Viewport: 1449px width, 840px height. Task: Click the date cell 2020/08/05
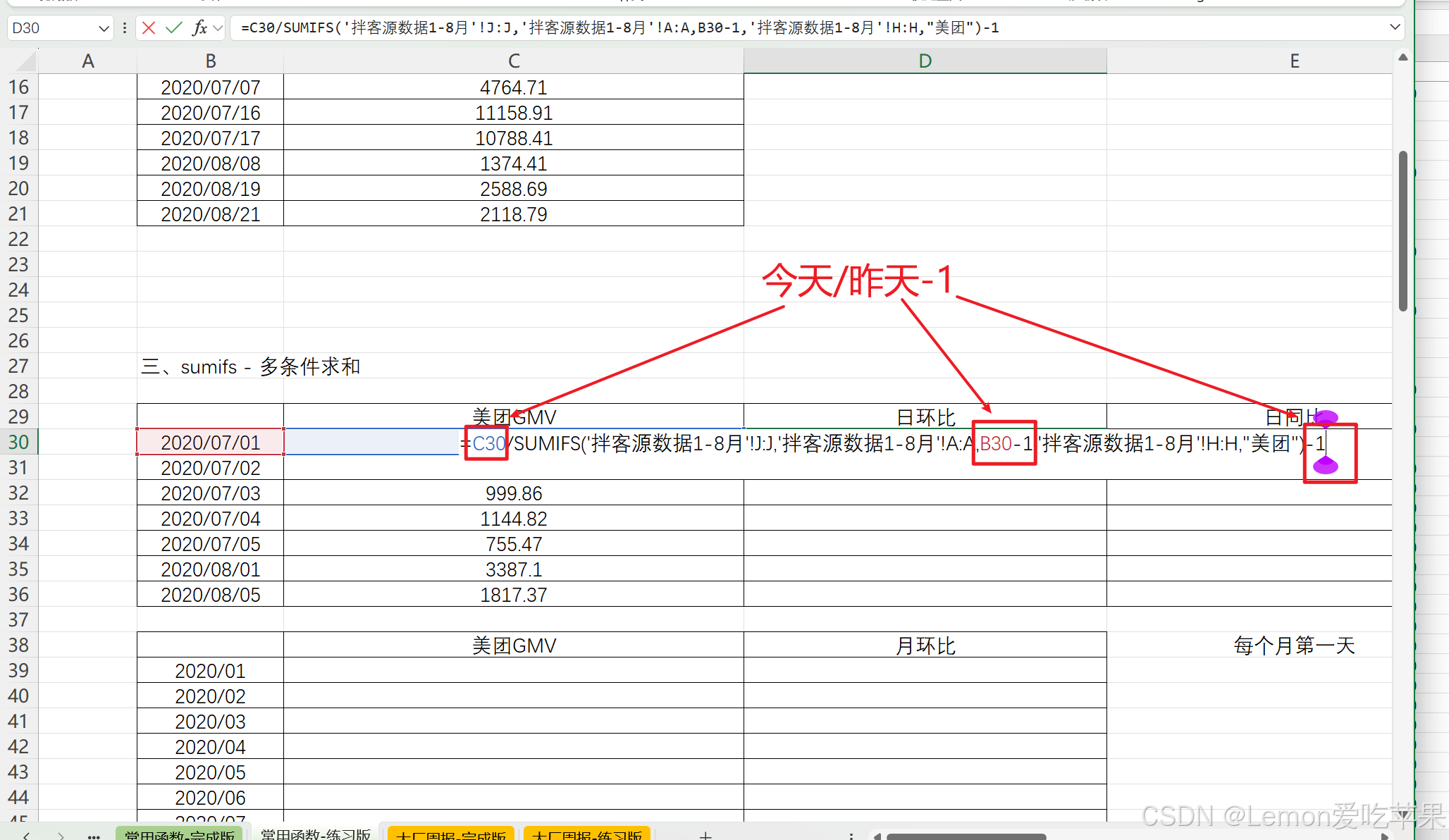pyautogui.click(x=211, y=595)
